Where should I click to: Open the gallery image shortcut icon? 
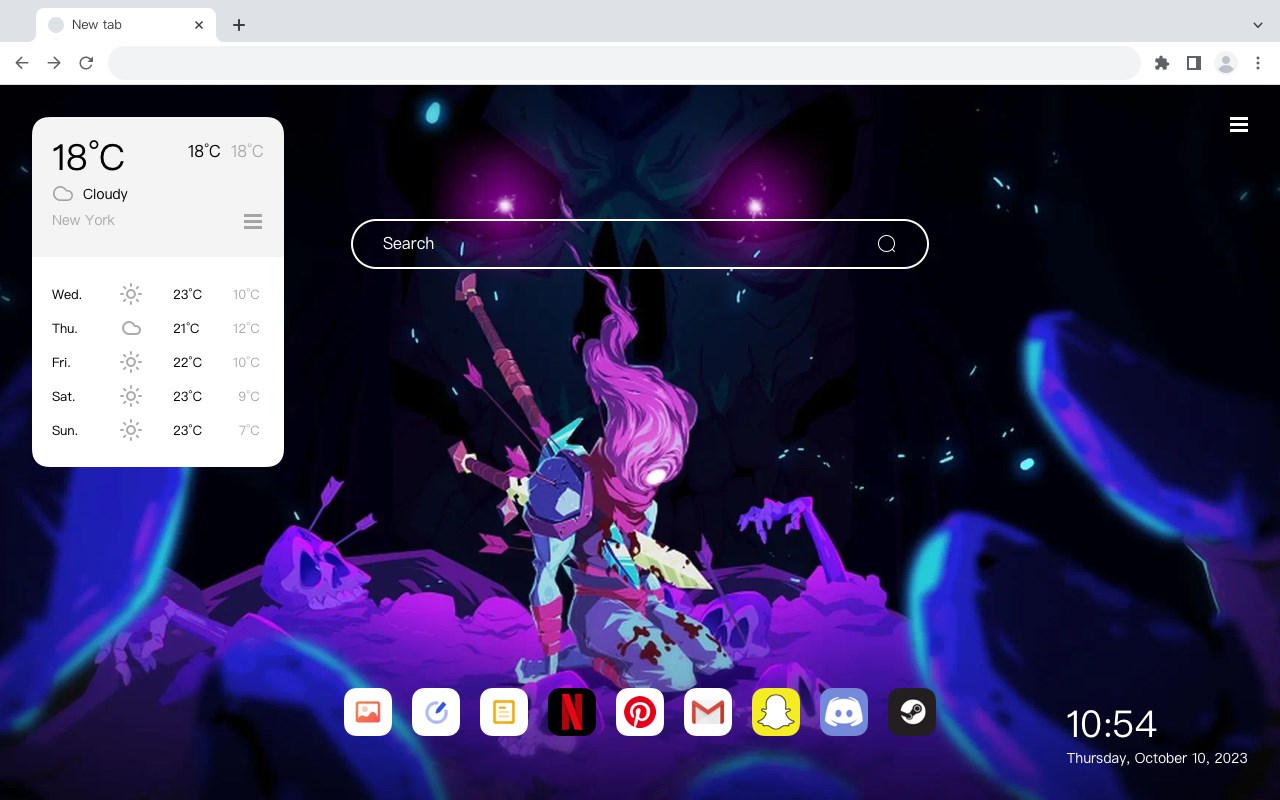point(368,712)
